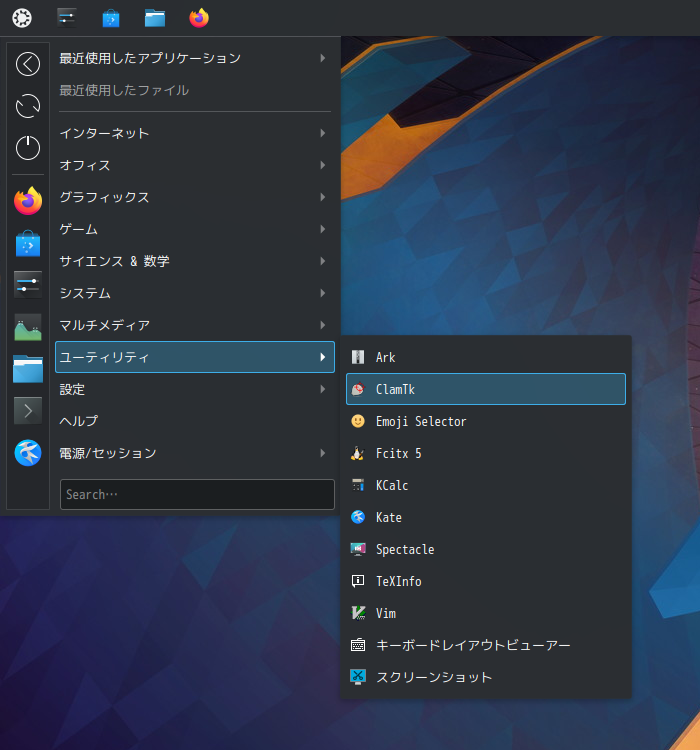Image resolution: width=700 pixels, height=750 pixels.
Task: Select the インターネット category
Action: (195, 133)
